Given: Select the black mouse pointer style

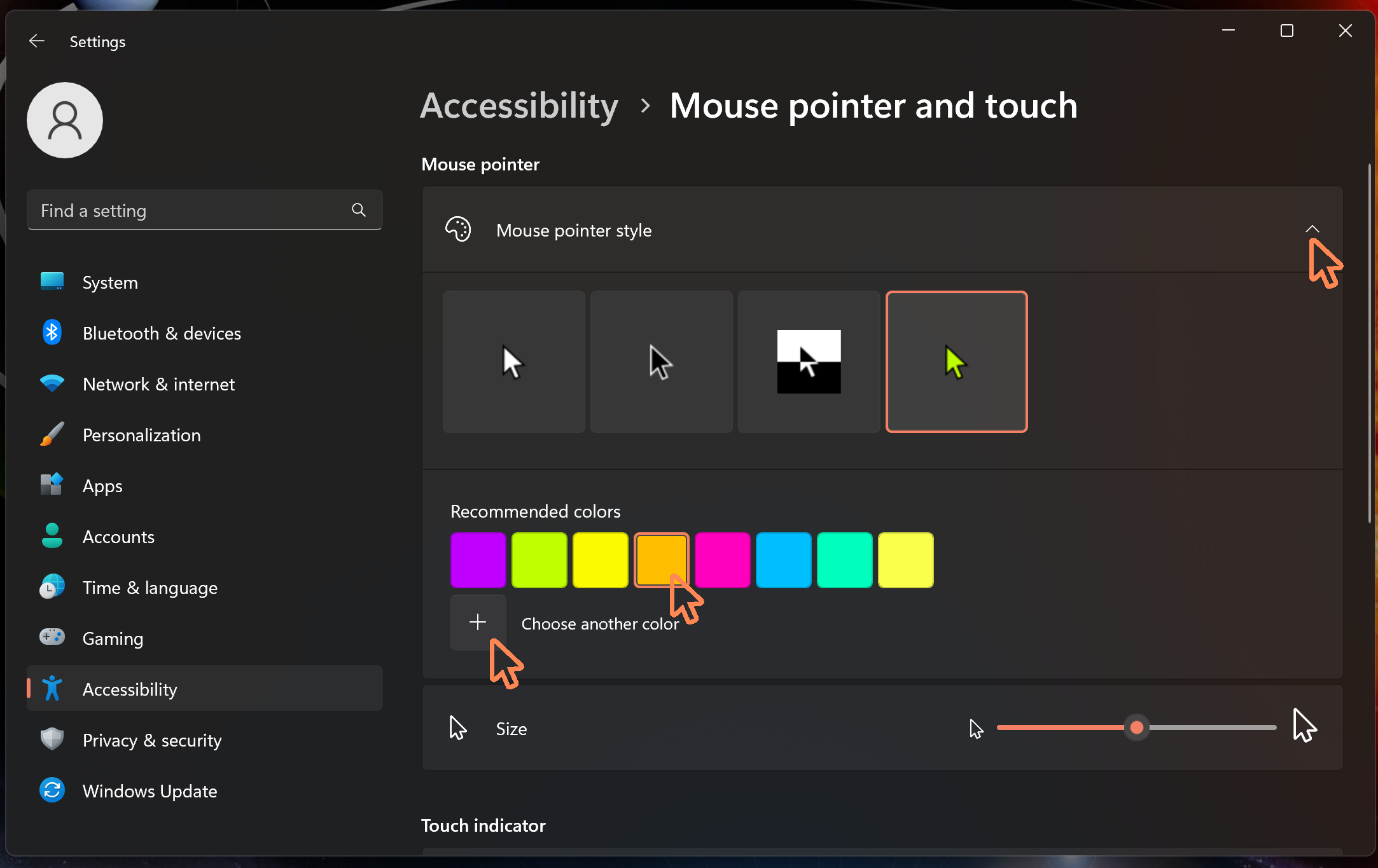Looking at the screenshot, I should (x=661, y=361).
